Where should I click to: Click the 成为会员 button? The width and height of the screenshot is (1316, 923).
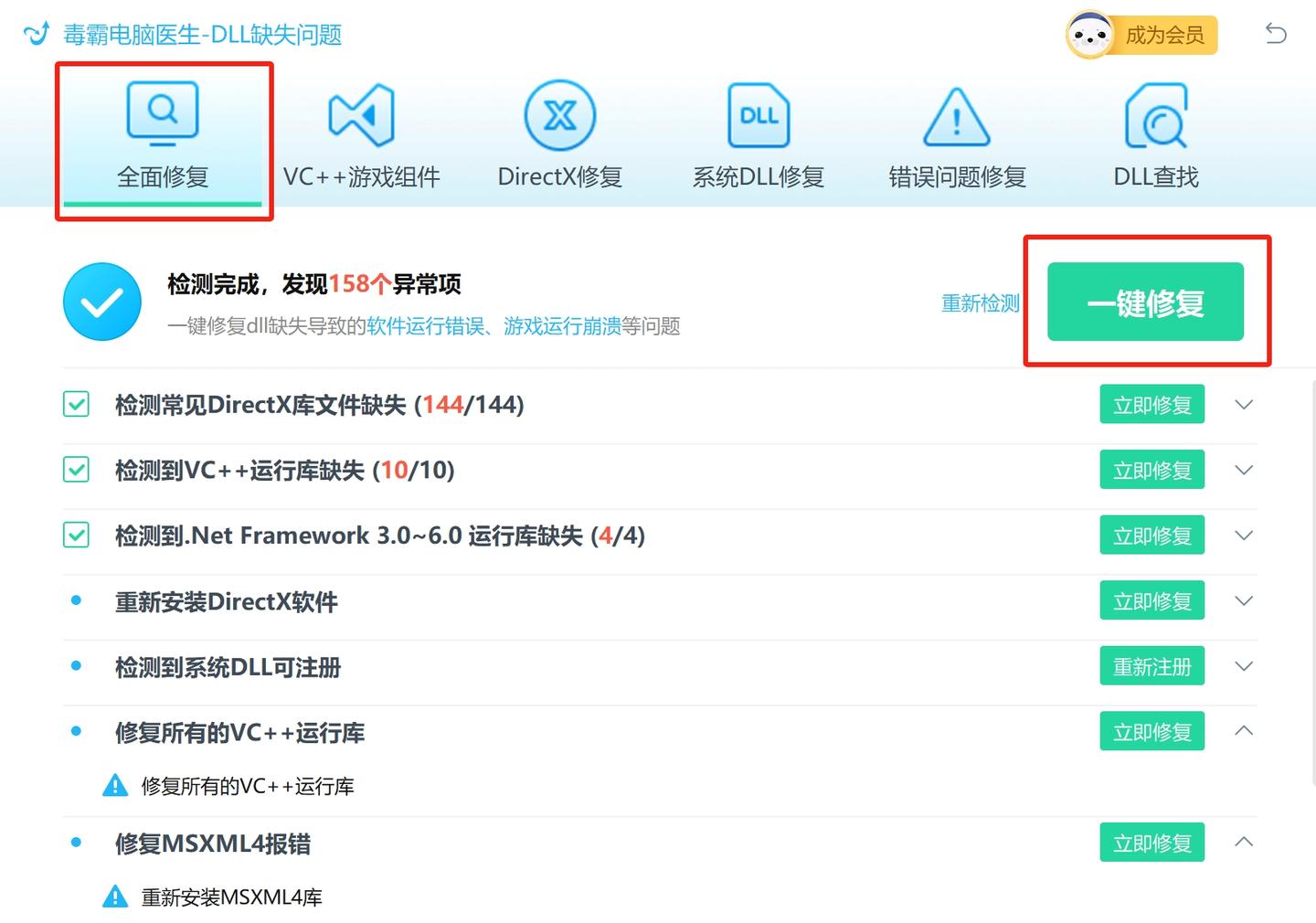pyautogui.click(x=1165, y=35)
